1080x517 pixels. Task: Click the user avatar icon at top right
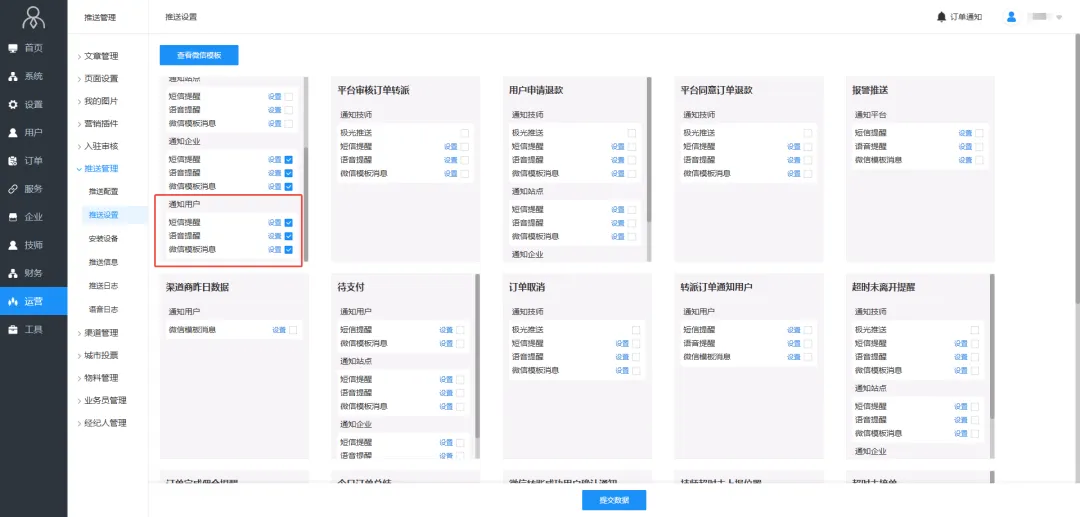coord(1011,17)
